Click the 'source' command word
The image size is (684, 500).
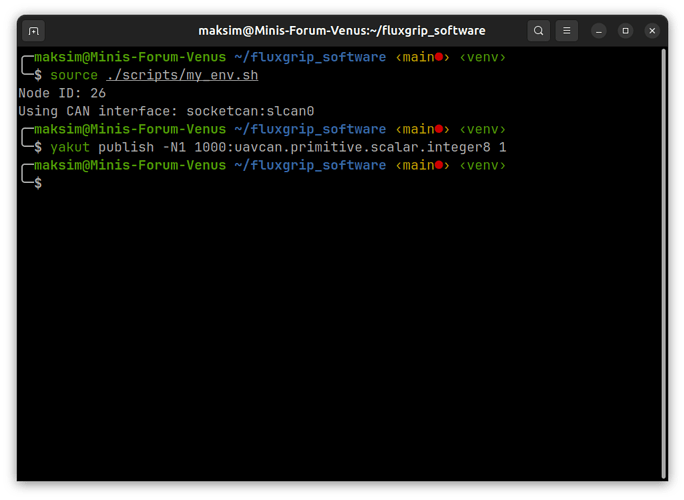pyautogui.click(x=74, y=75)
